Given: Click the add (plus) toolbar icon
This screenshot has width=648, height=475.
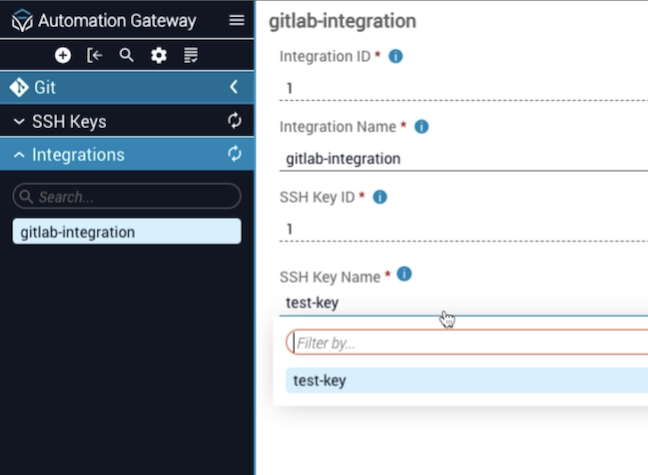Looking at the screenshot, I should [63, 55].
